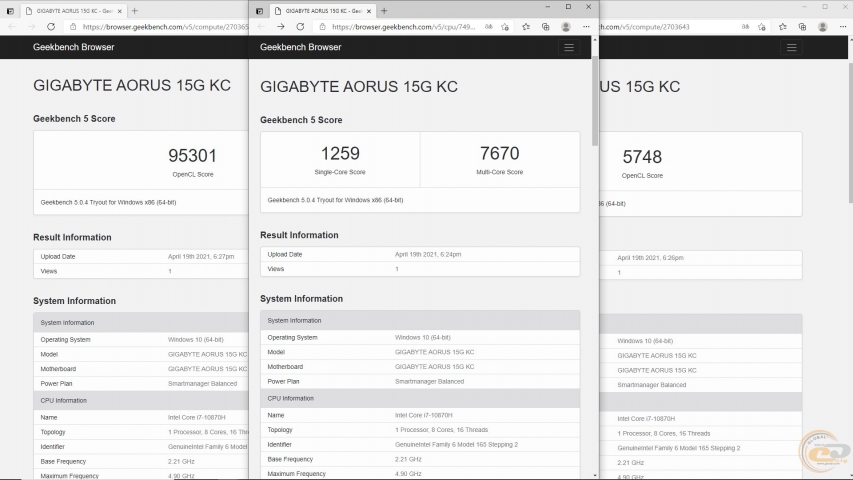Viewport: 853px width, 480px height.
Task: Open Collections in 5748 OpenCL window
Action: point(802,27)
